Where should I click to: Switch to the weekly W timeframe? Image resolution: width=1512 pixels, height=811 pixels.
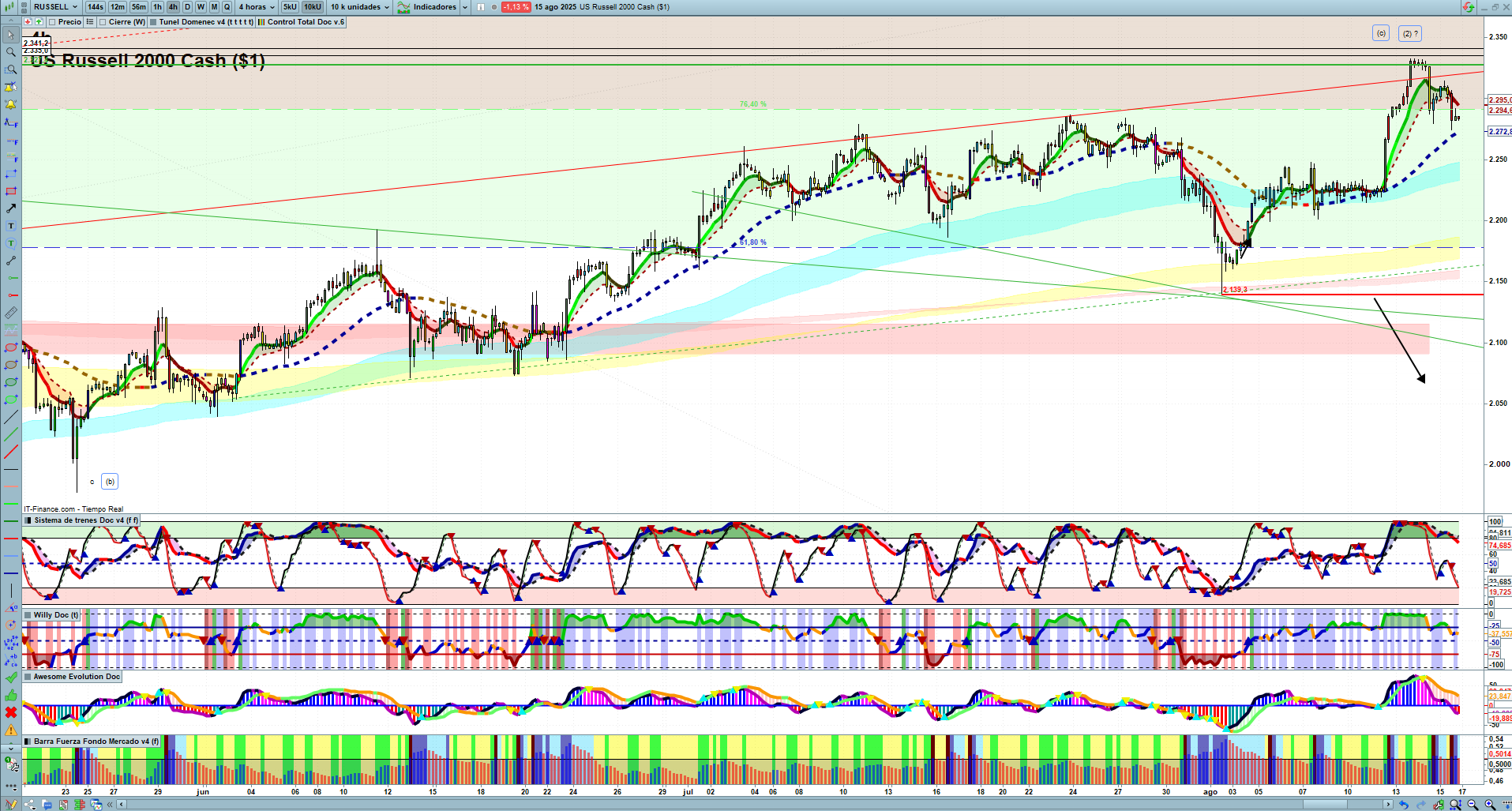pos(201,7)
